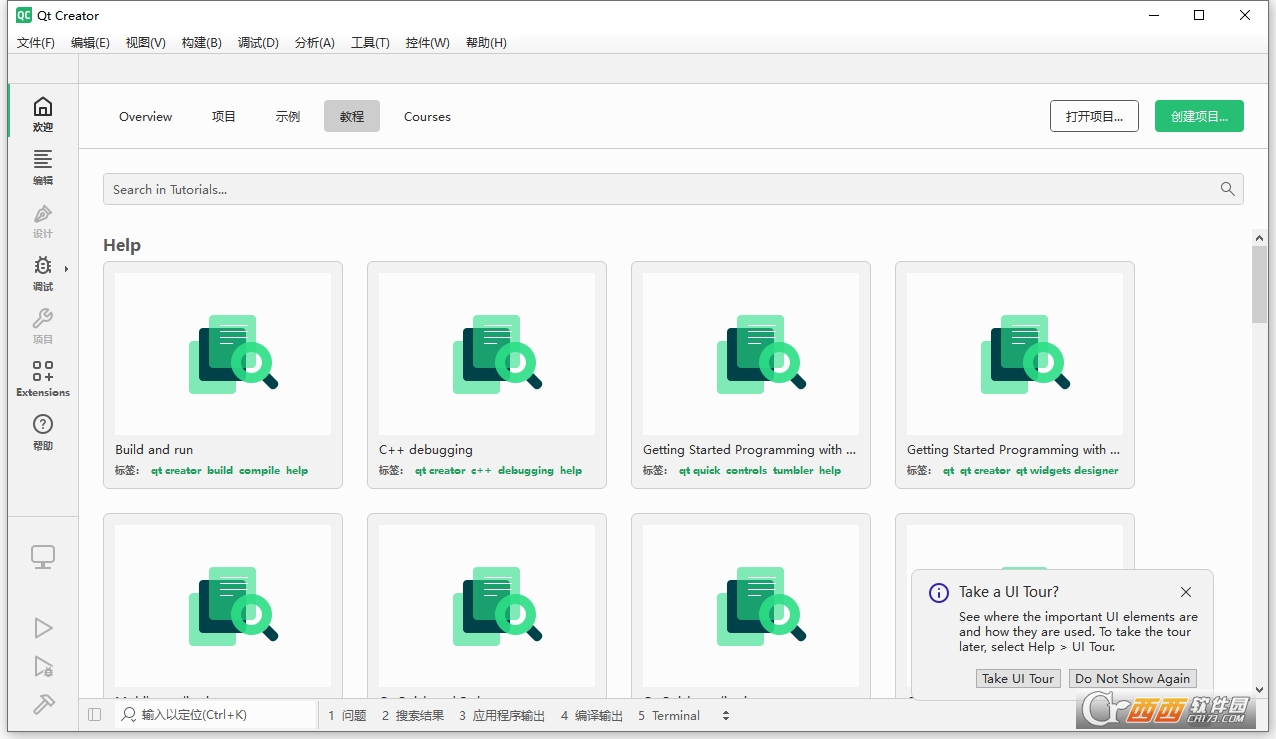Switch to the 示例 tab

click(288, 116)
